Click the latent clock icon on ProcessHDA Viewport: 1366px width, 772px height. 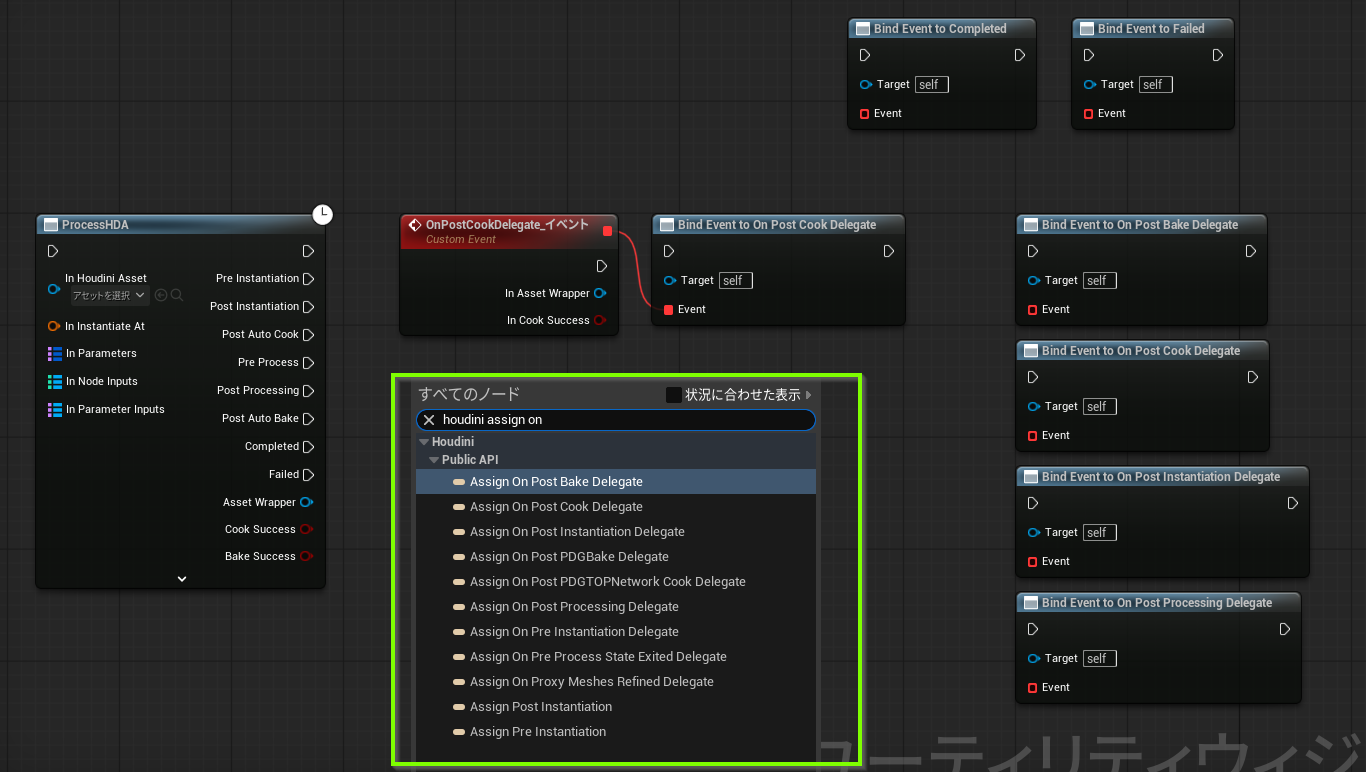coord(322,214)
